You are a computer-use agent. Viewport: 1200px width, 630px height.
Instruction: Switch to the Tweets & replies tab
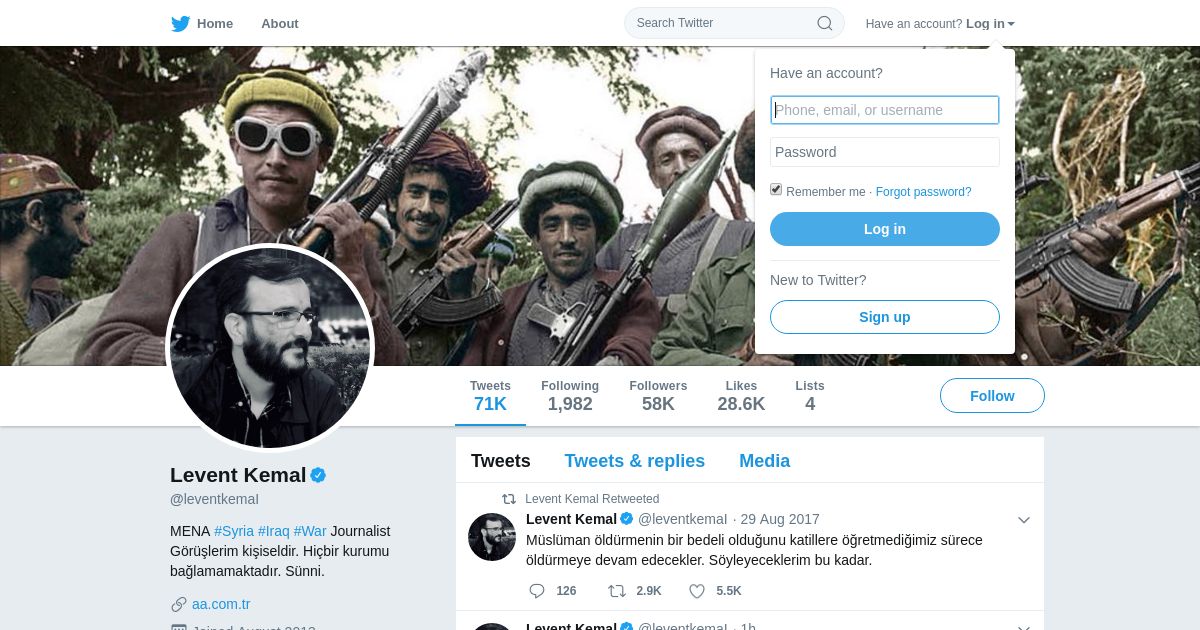[634, 461]
